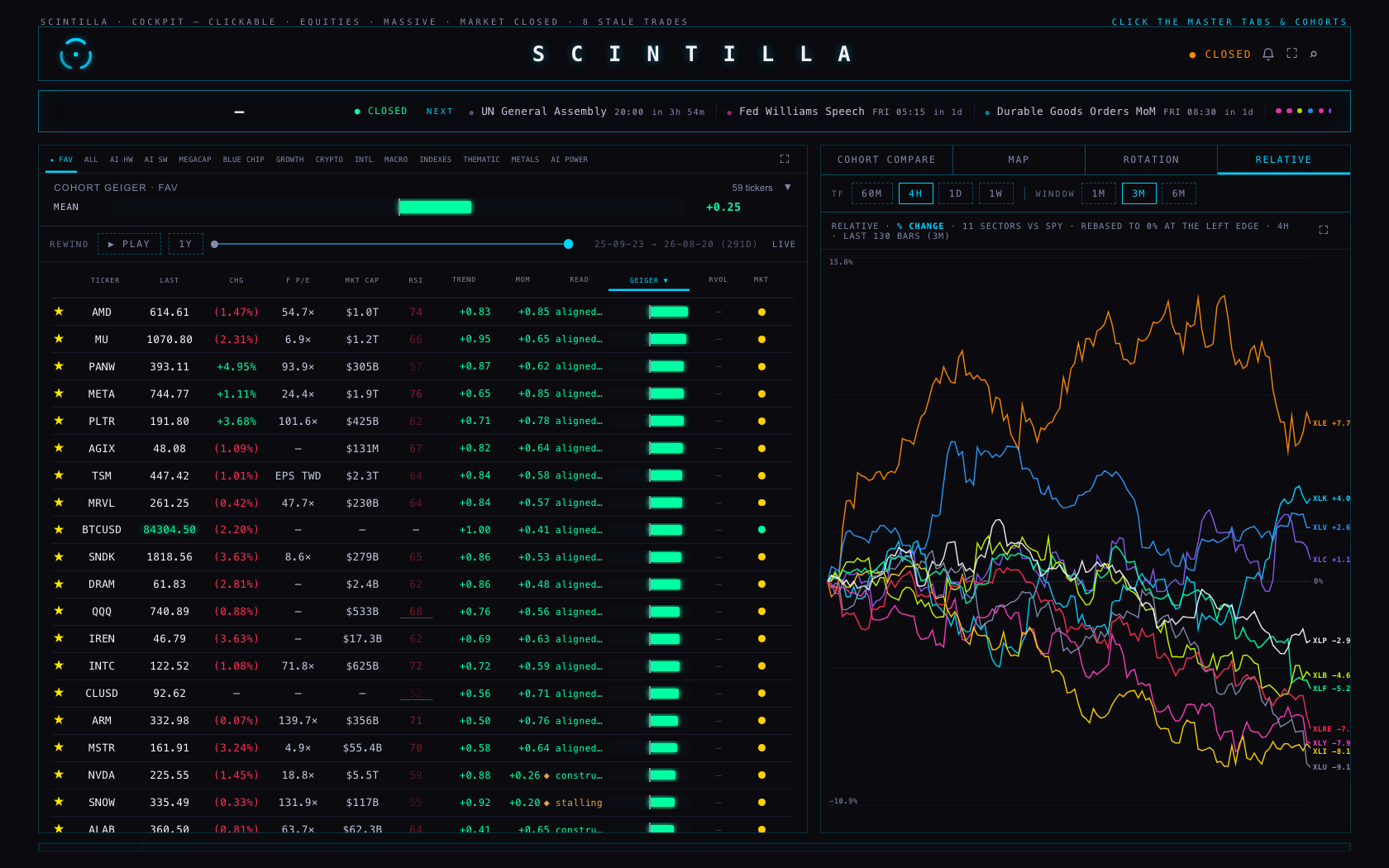The image size is (1389, 868).
Task: Select the 1D timeframe
Action: 955,193
